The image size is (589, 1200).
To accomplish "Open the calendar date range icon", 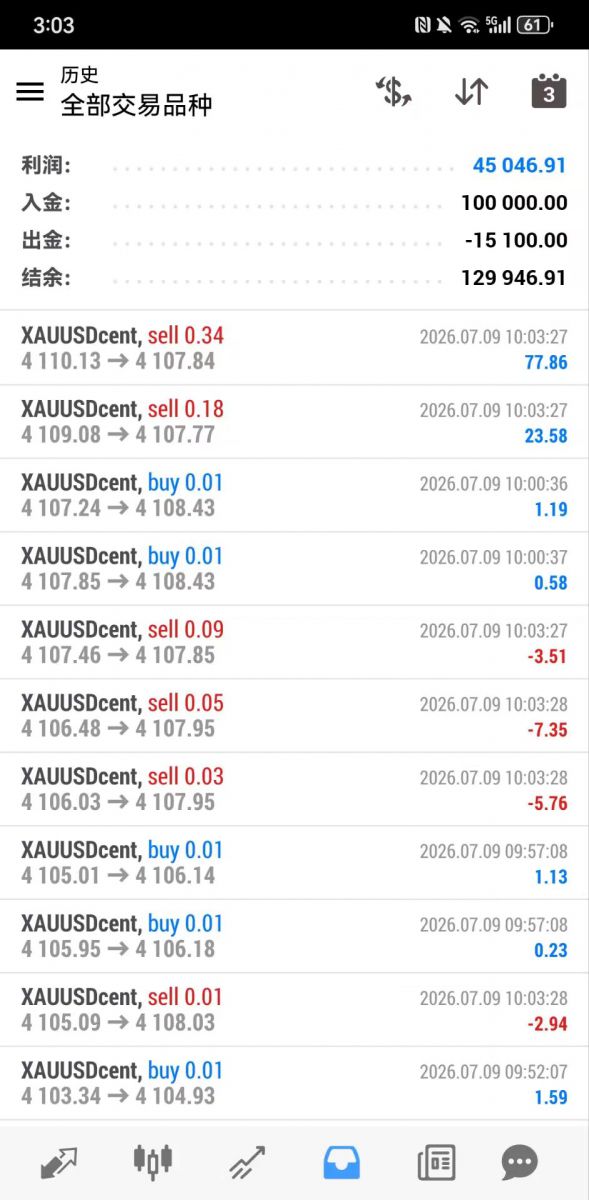I will pyautogui.click(x=548, y=91).
